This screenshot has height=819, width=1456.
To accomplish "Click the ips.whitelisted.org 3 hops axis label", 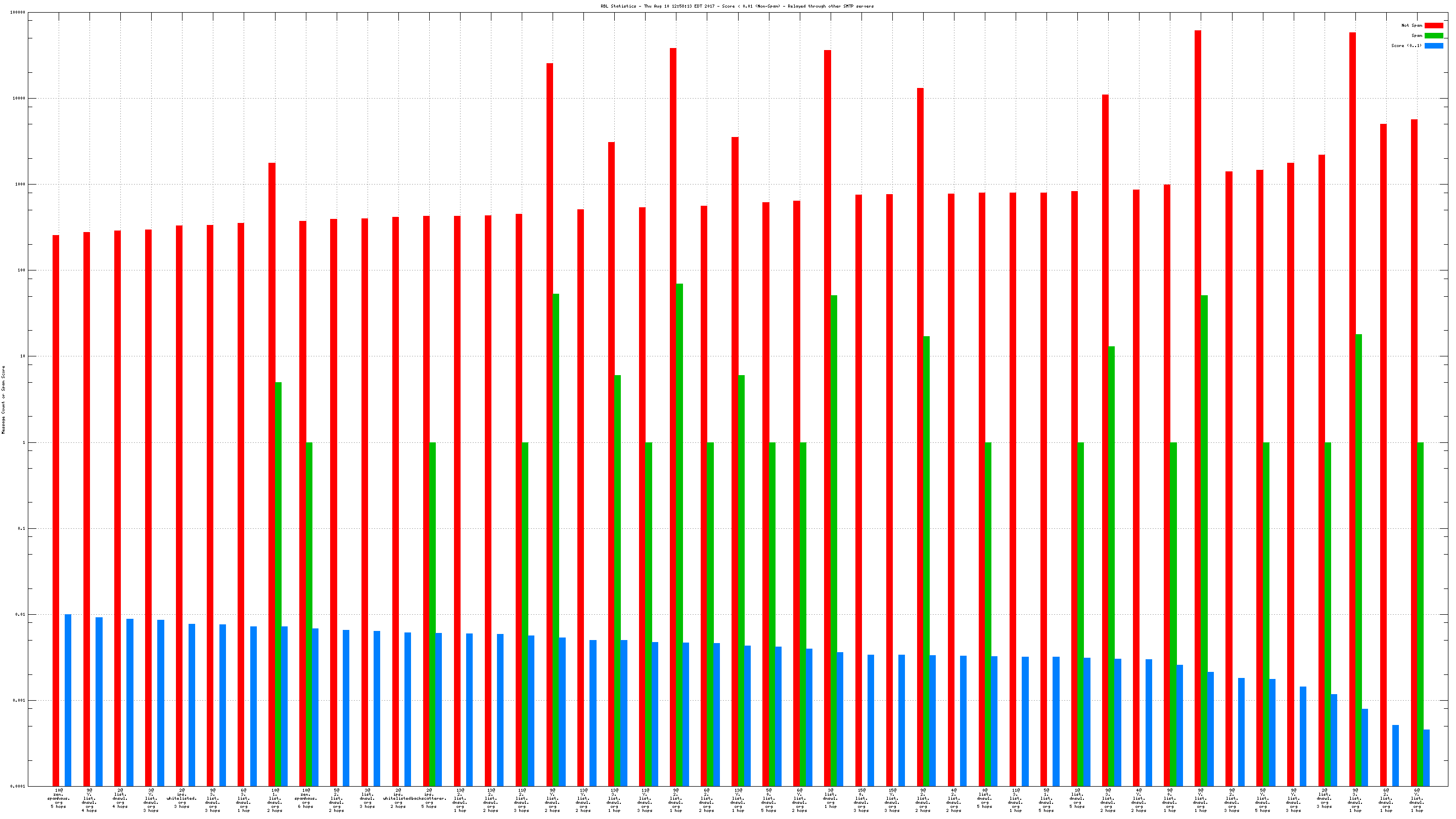I will pyautogui.click(x=181, y=798).
